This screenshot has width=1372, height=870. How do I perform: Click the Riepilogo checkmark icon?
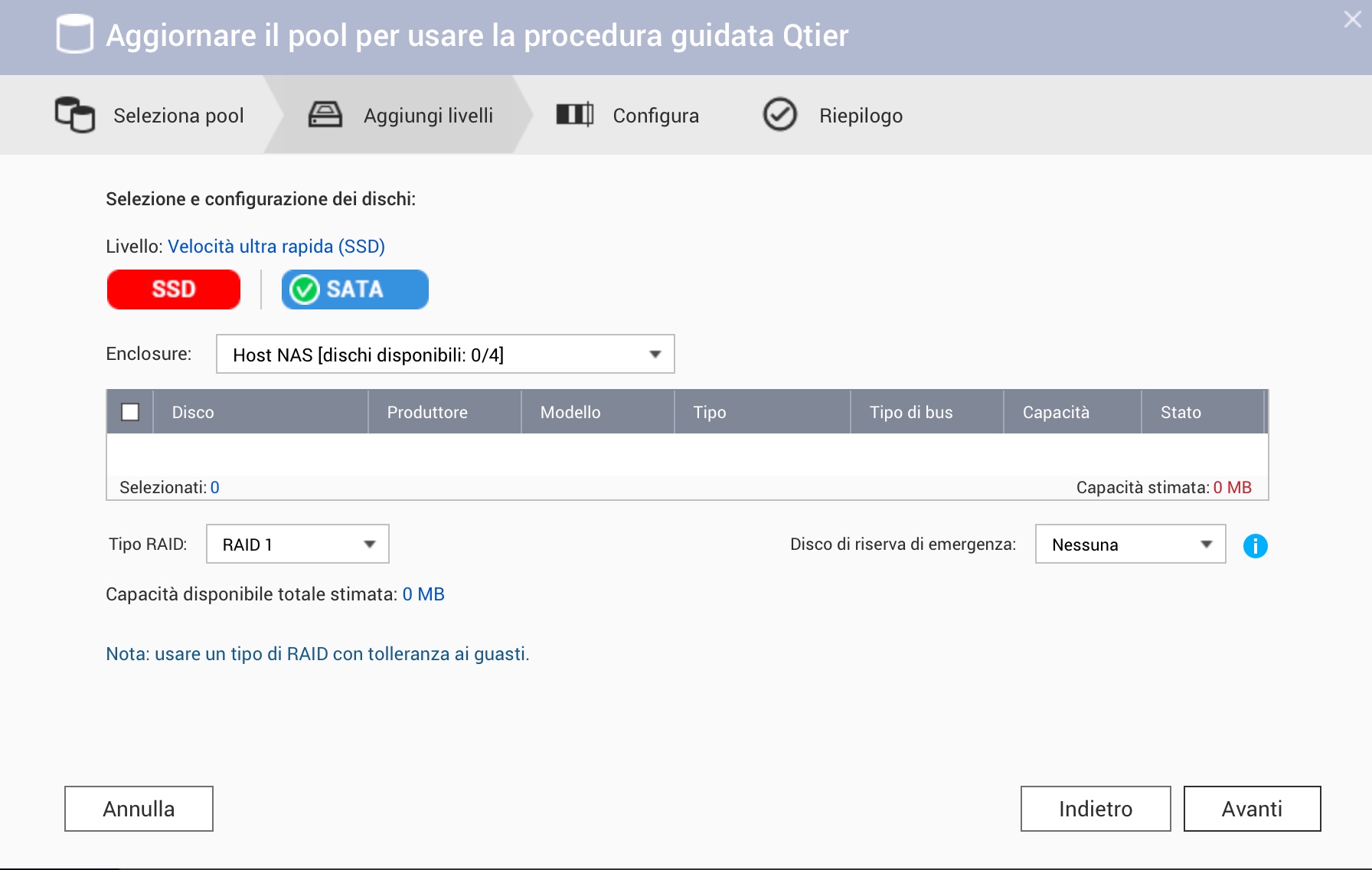click(x=779, y=115)
